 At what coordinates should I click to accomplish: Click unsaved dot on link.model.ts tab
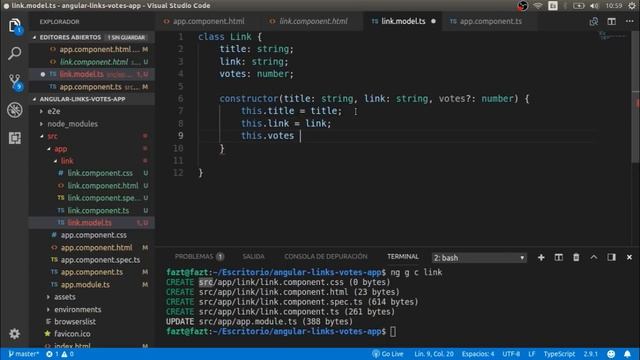(433, 21)
